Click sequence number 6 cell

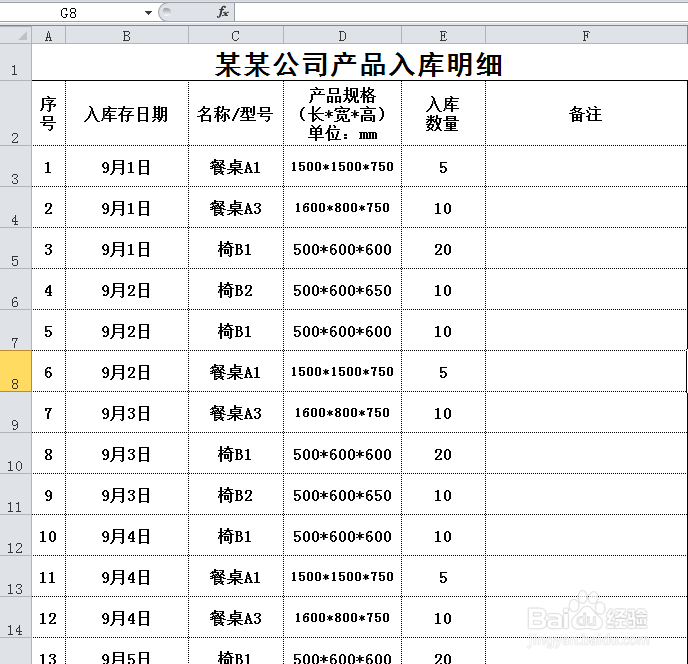tap(49, 372)
